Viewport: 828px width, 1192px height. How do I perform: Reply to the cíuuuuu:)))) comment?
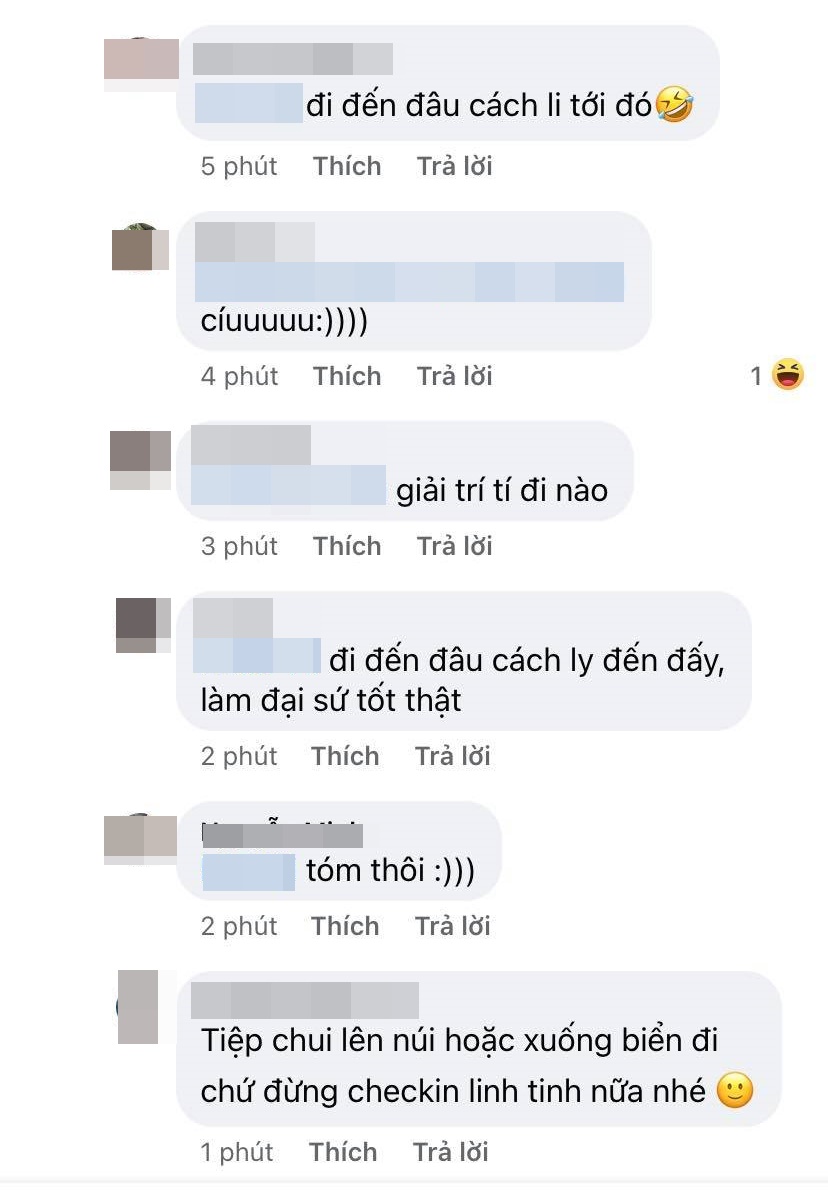455,376
